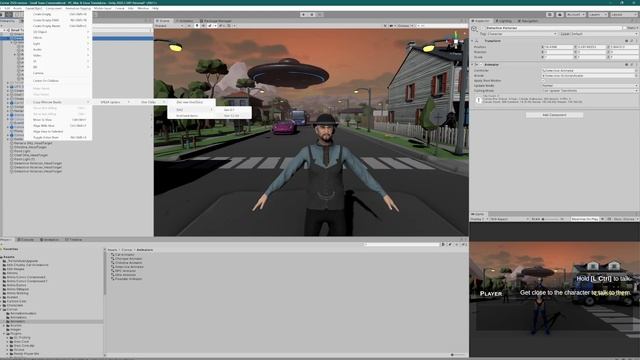Open object picker for Controller field
The height and width of the screenshot is (360, 640).
coord(636,71)
